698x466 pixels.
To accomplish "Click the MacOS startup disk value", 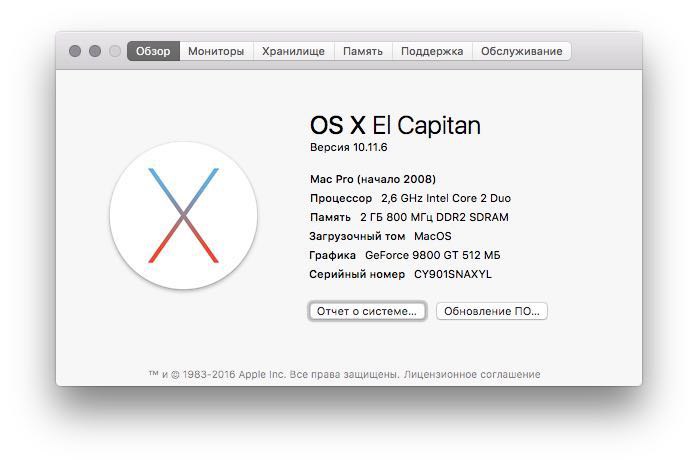I will point(433,236).
